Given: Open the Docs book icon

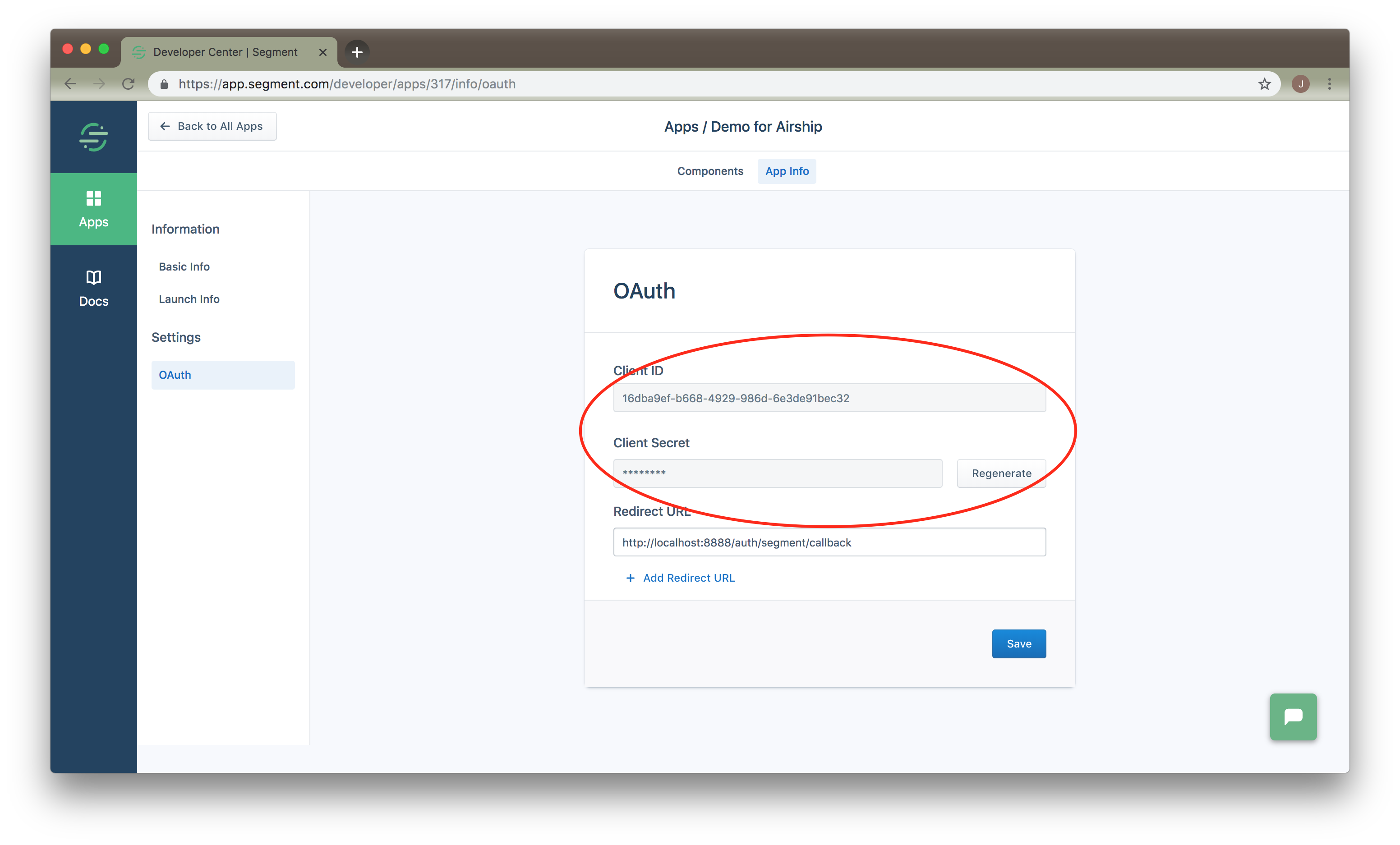Looking at the screenshot, I should (x=93, y=278).
